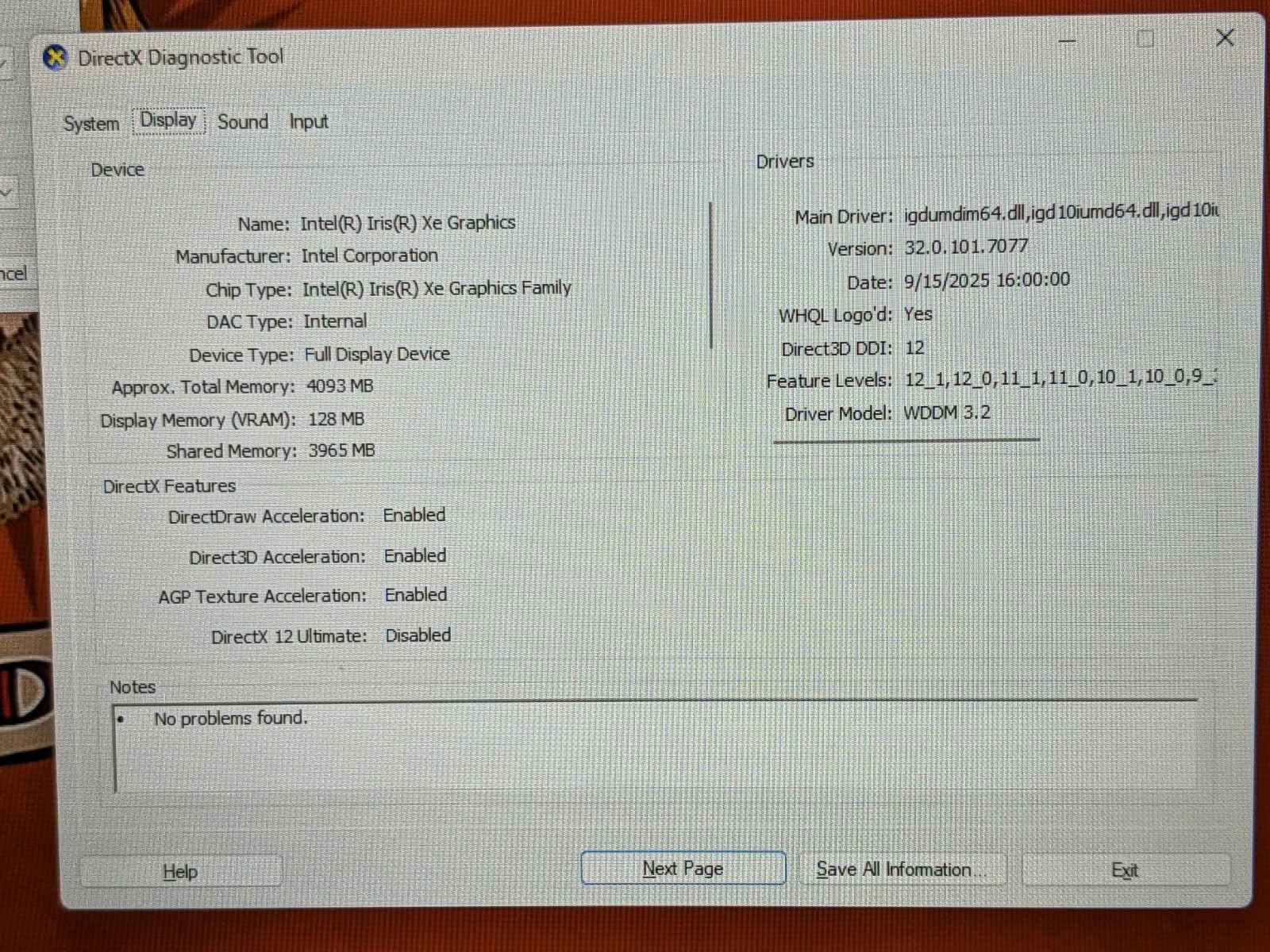Close the DirectX Diagnostic Tool window
The width and height of the screenshot is (1270, 952).
[1225, 37]
